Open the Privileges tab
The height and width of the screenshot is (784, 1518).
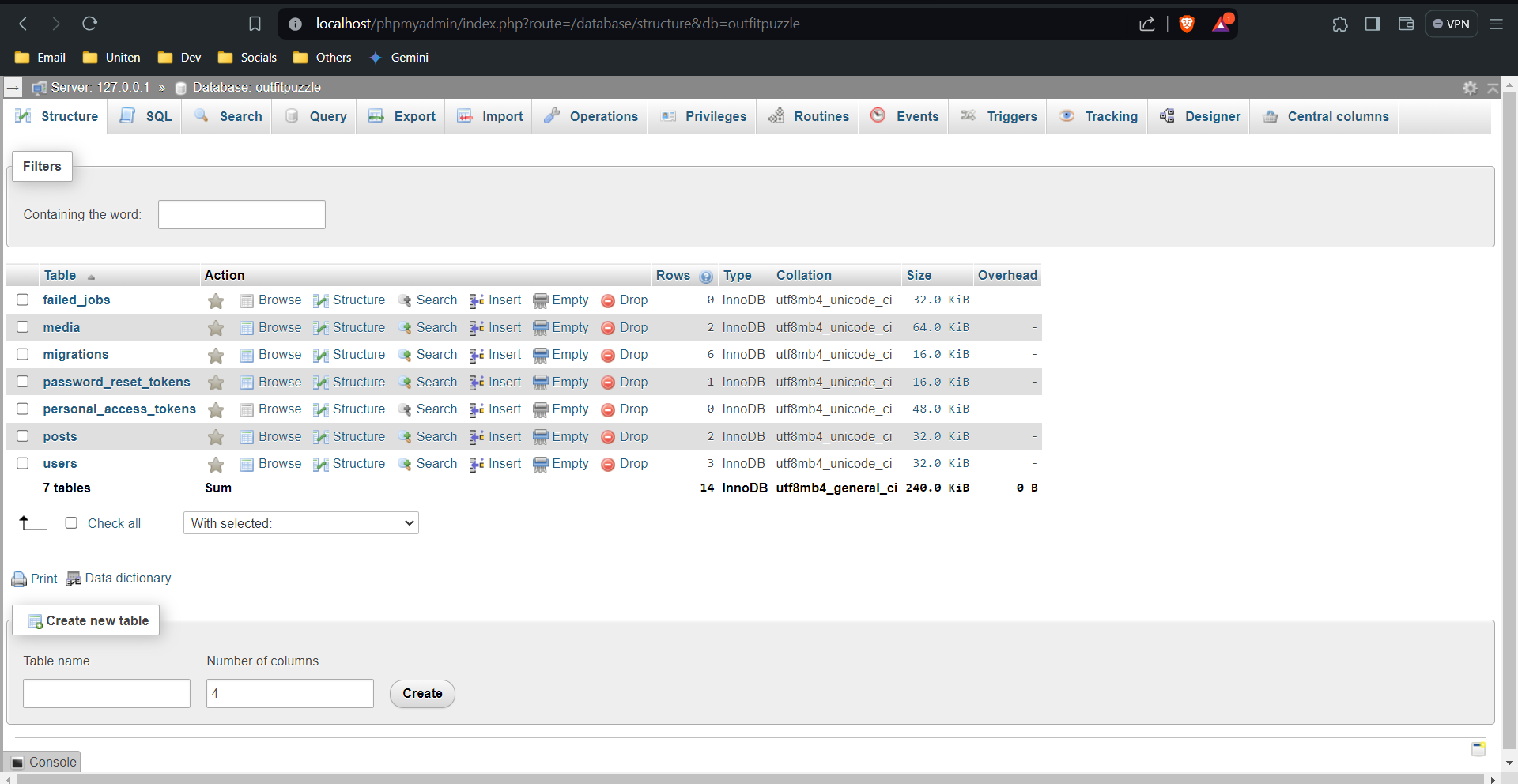coord(703,116)
